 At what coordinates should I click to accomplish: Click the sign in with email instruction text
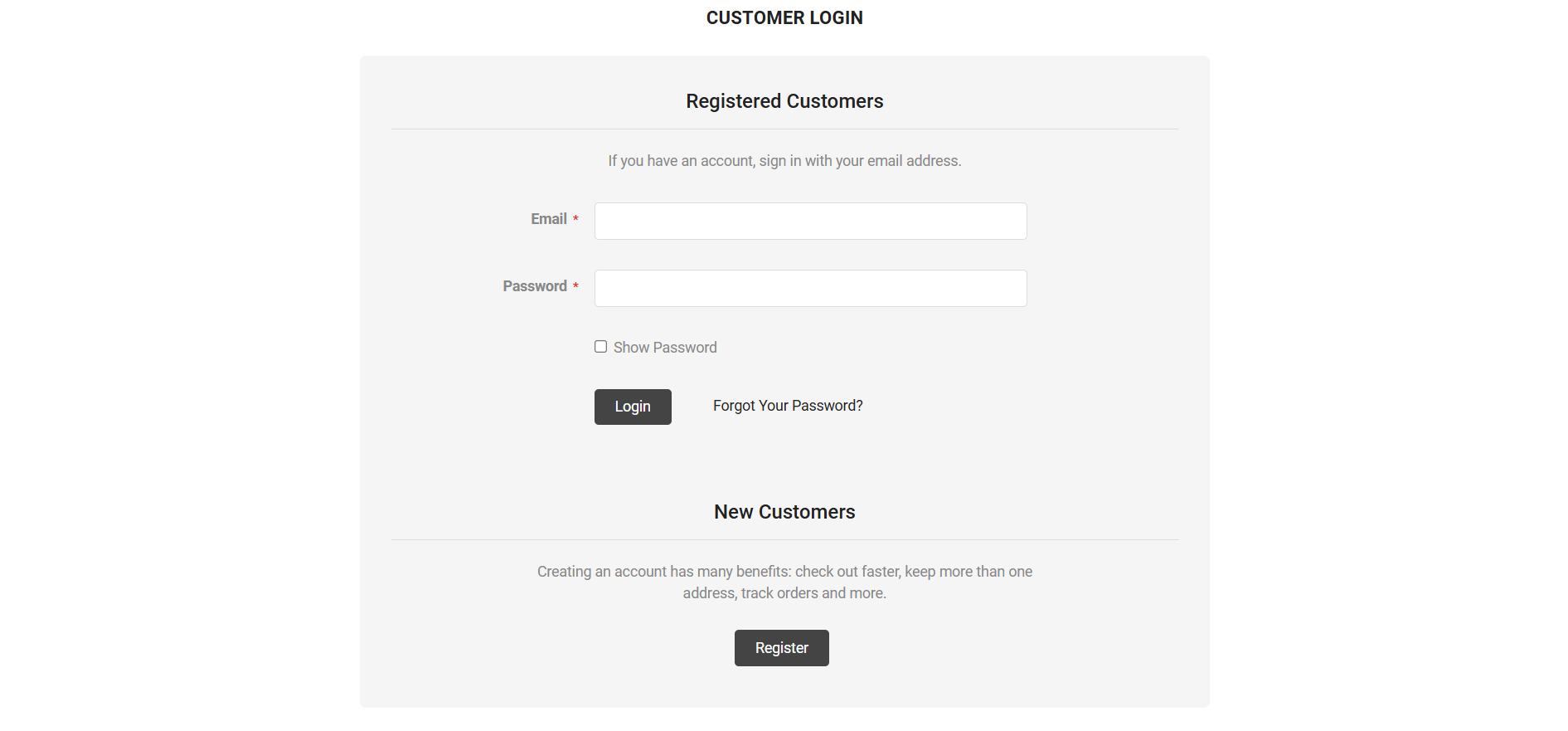click(784, 161)
